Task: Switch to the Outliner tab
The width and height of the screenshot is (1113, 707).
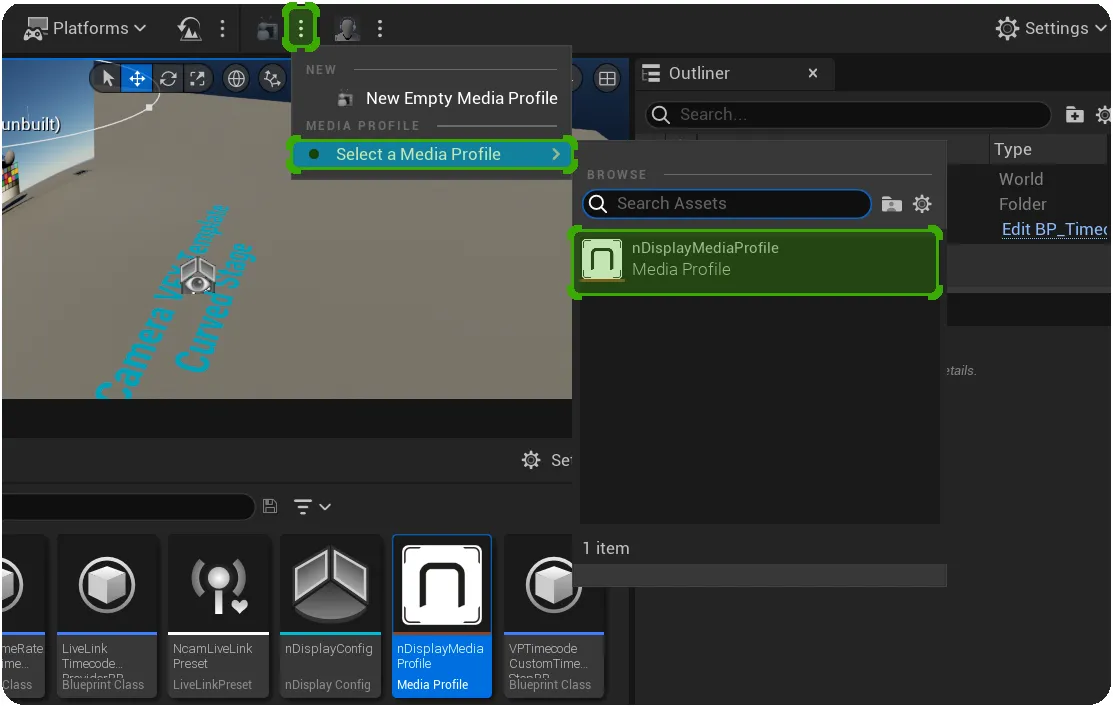Action: (x=698, y=73)
